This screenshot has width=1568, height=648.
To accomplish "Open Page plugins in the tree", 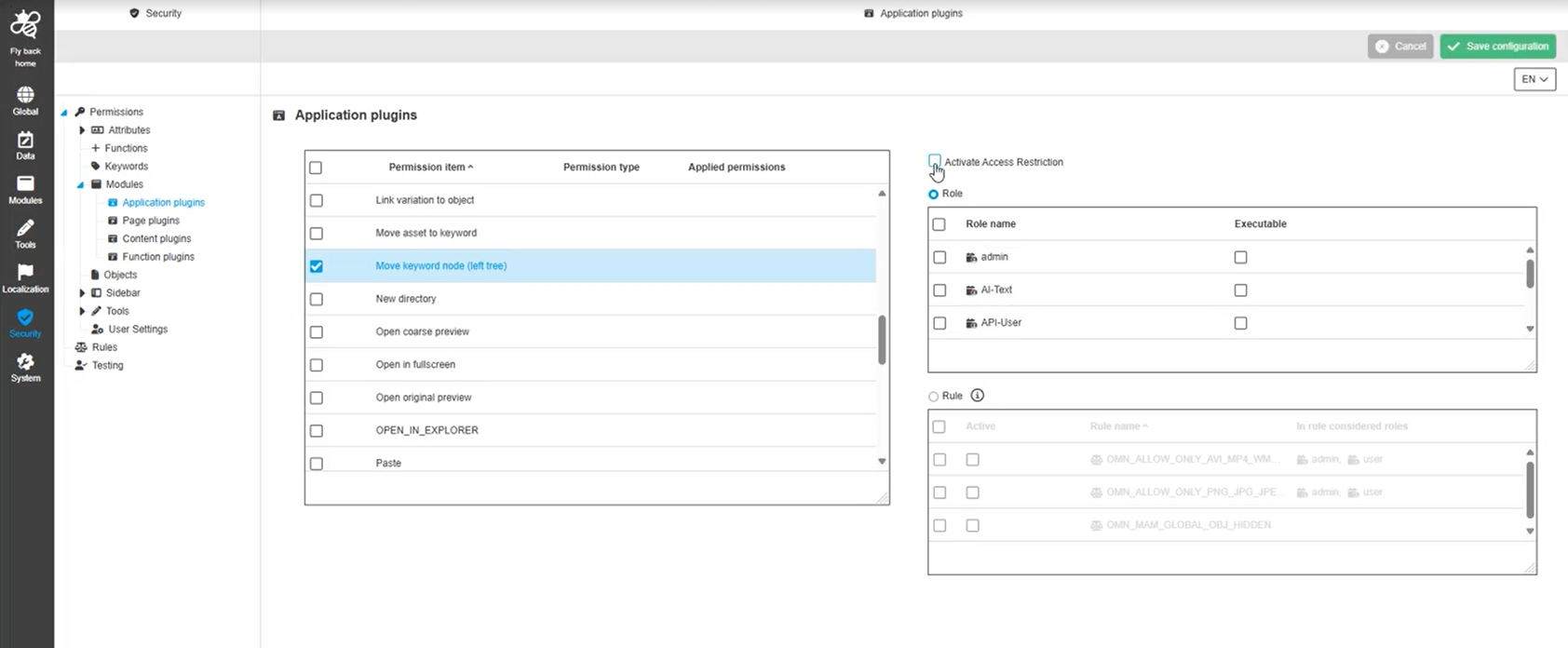I will (151, 221).
